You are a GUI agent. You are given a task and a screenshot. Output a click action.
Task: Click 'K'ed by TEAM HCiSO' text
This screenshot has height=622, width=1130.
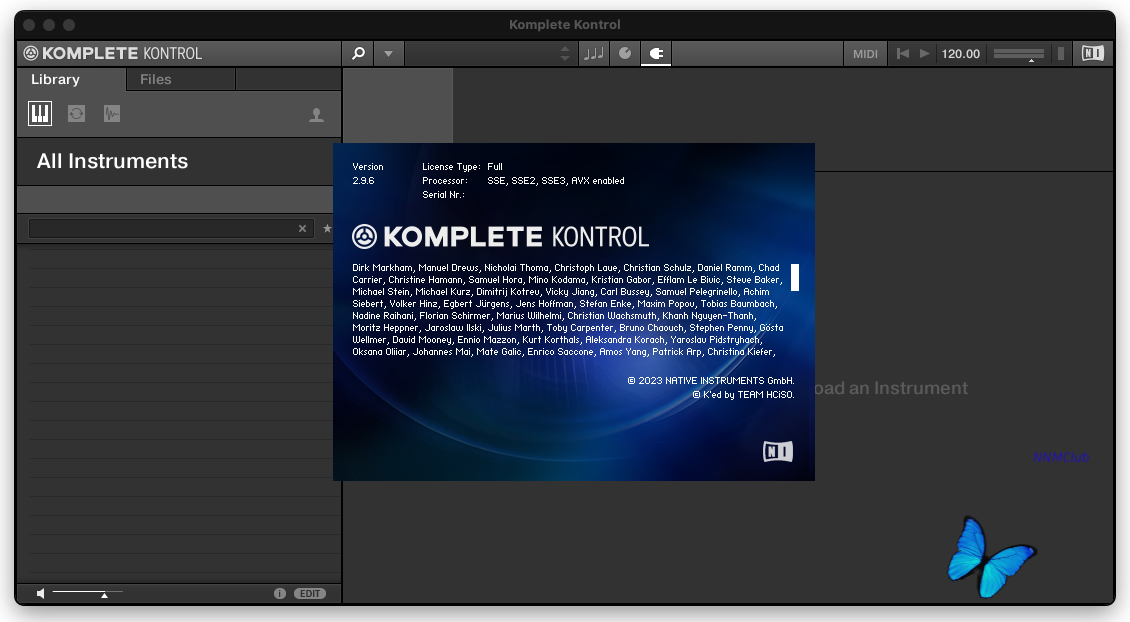click(743, 395)
